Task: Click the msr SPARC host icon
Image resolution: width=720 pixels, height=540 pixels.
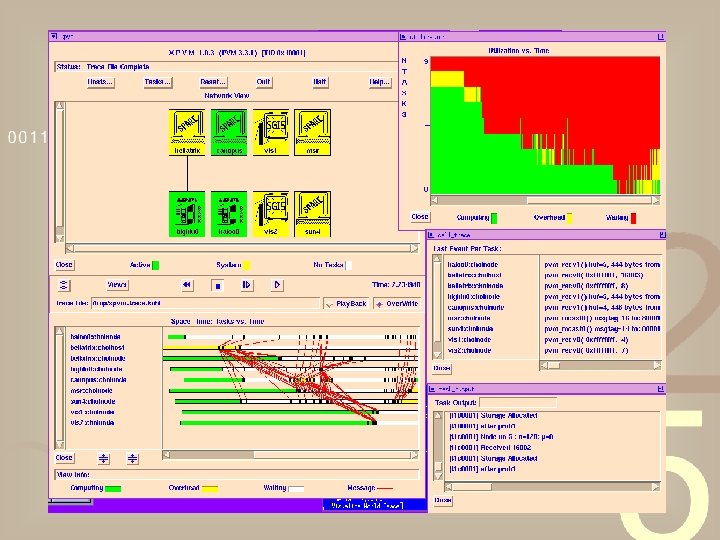Action: pos(312,132)
